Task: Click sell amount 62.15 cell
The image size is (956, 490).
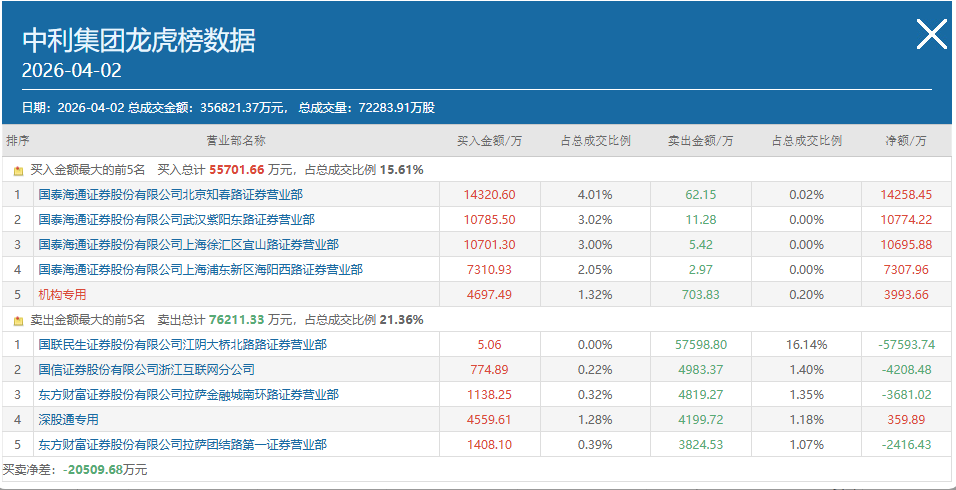Action: 701,195
